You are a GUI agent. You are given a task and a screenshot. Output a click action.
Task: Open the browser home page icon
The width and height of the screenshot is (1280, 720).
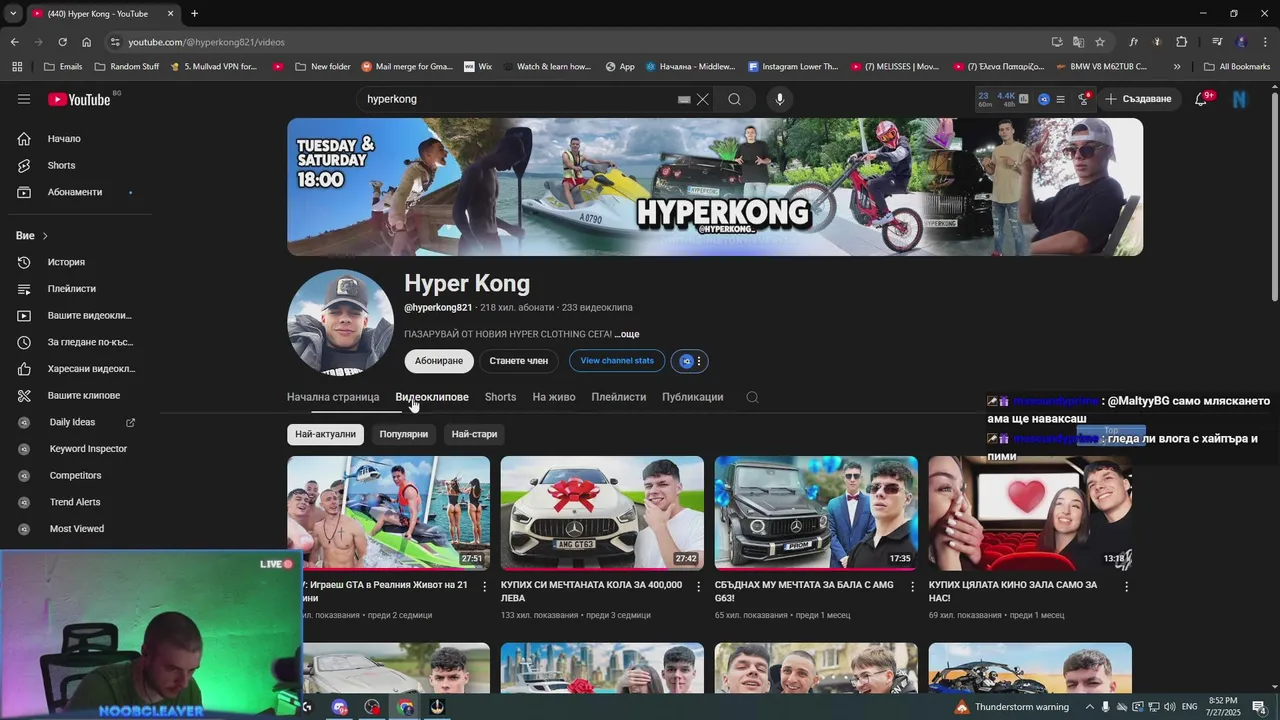click(x=87, y=42)
